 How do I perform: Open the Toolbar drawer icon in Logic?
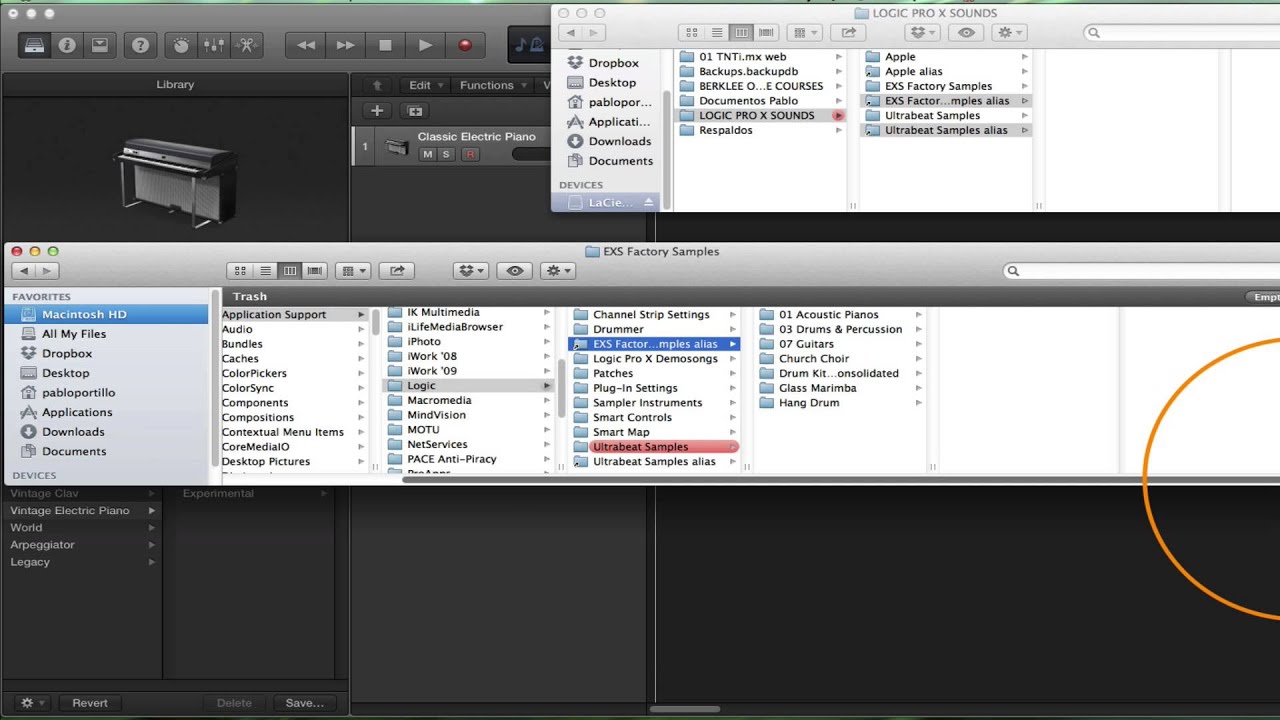99,45
